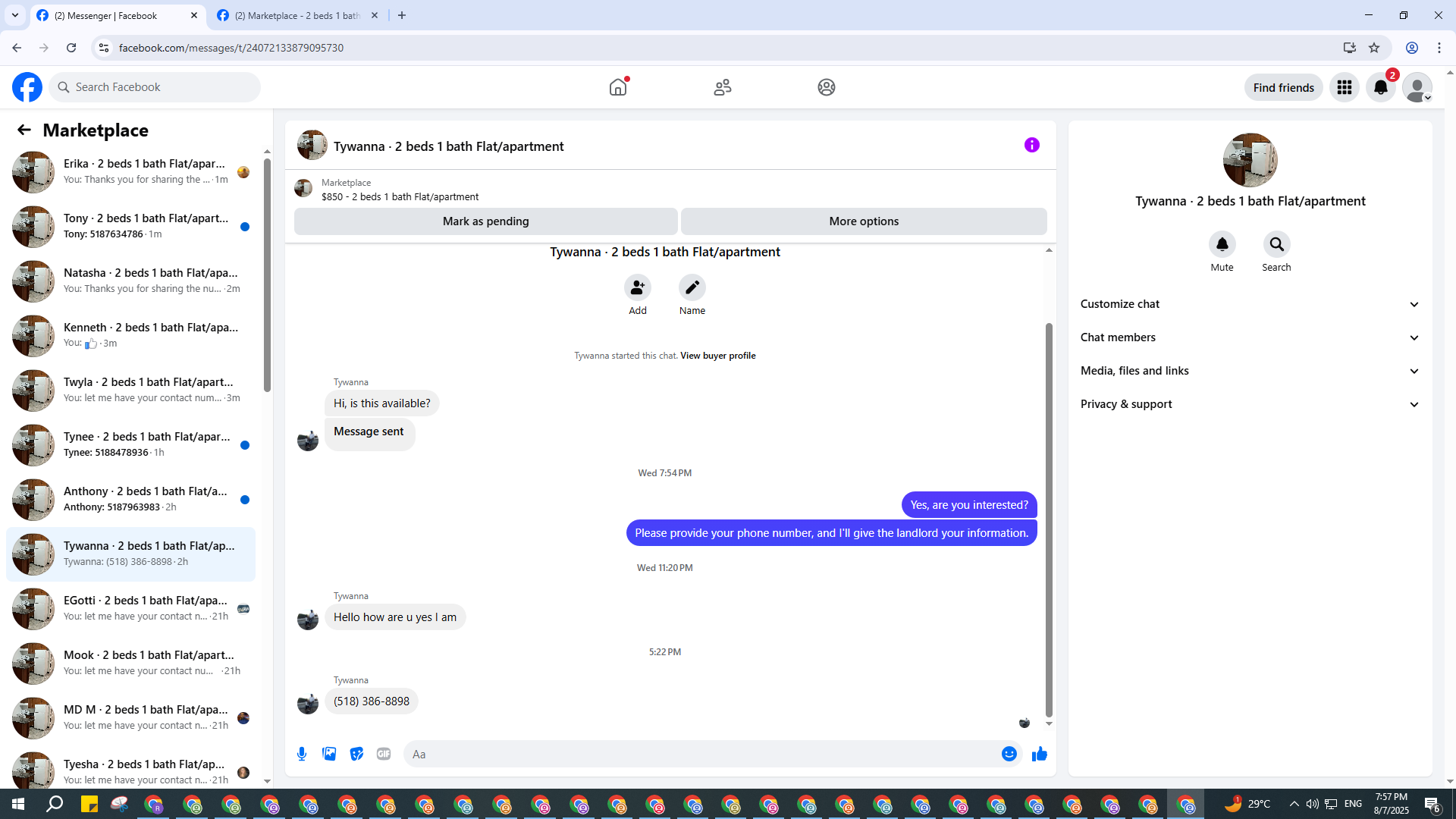
Task: Open Anthony conversation in the list
Action: (130, 499)
